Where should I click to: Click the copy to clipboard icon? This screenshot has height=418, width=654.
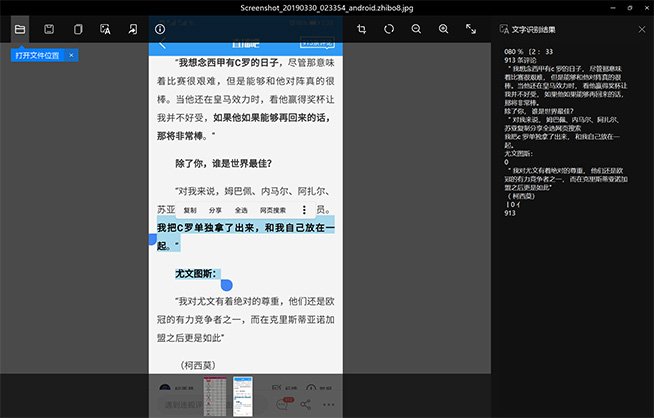[77, 30]
